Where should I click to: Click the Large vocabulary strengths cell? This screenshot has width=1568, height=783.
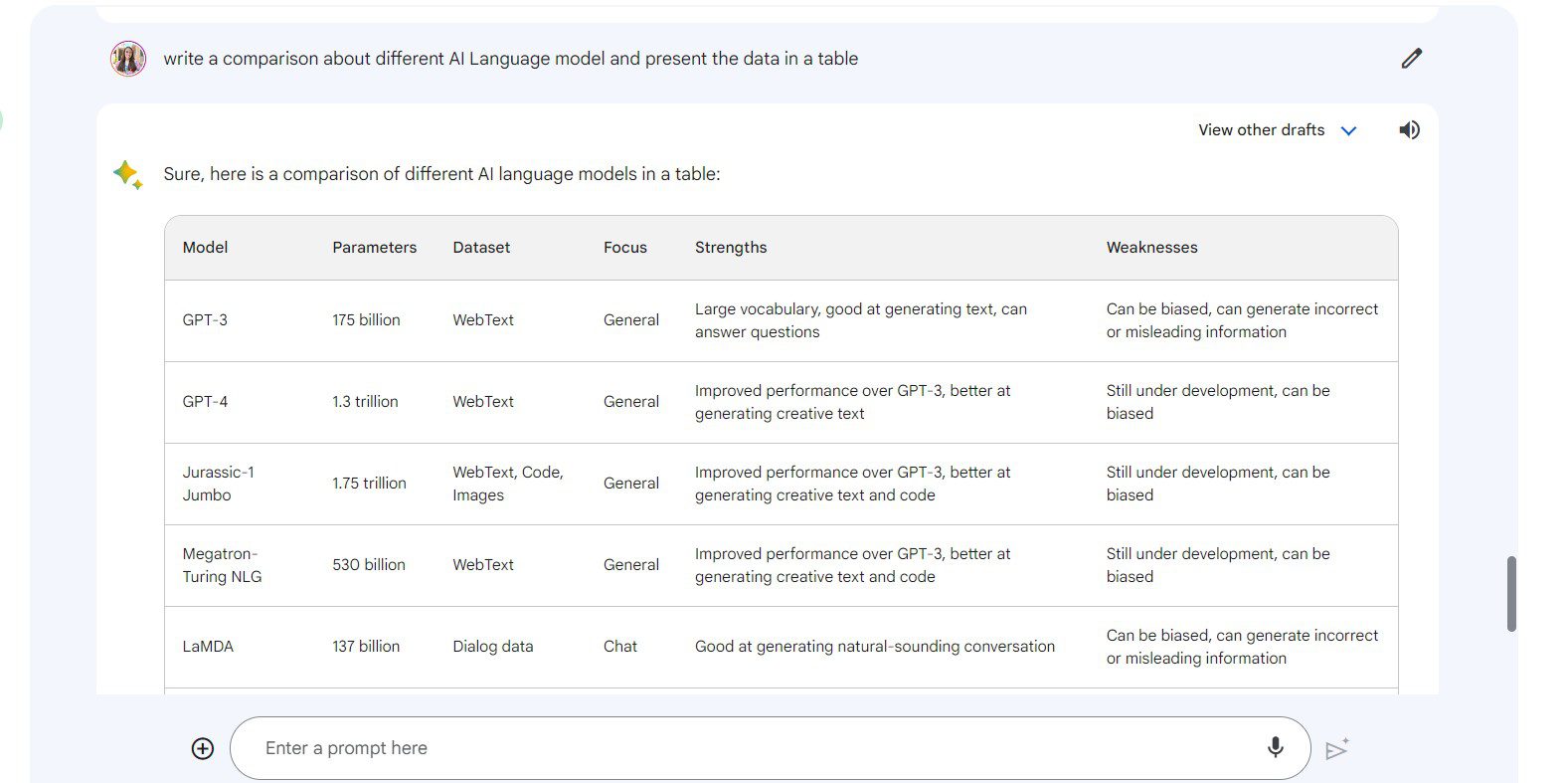(x=861, y=320)
